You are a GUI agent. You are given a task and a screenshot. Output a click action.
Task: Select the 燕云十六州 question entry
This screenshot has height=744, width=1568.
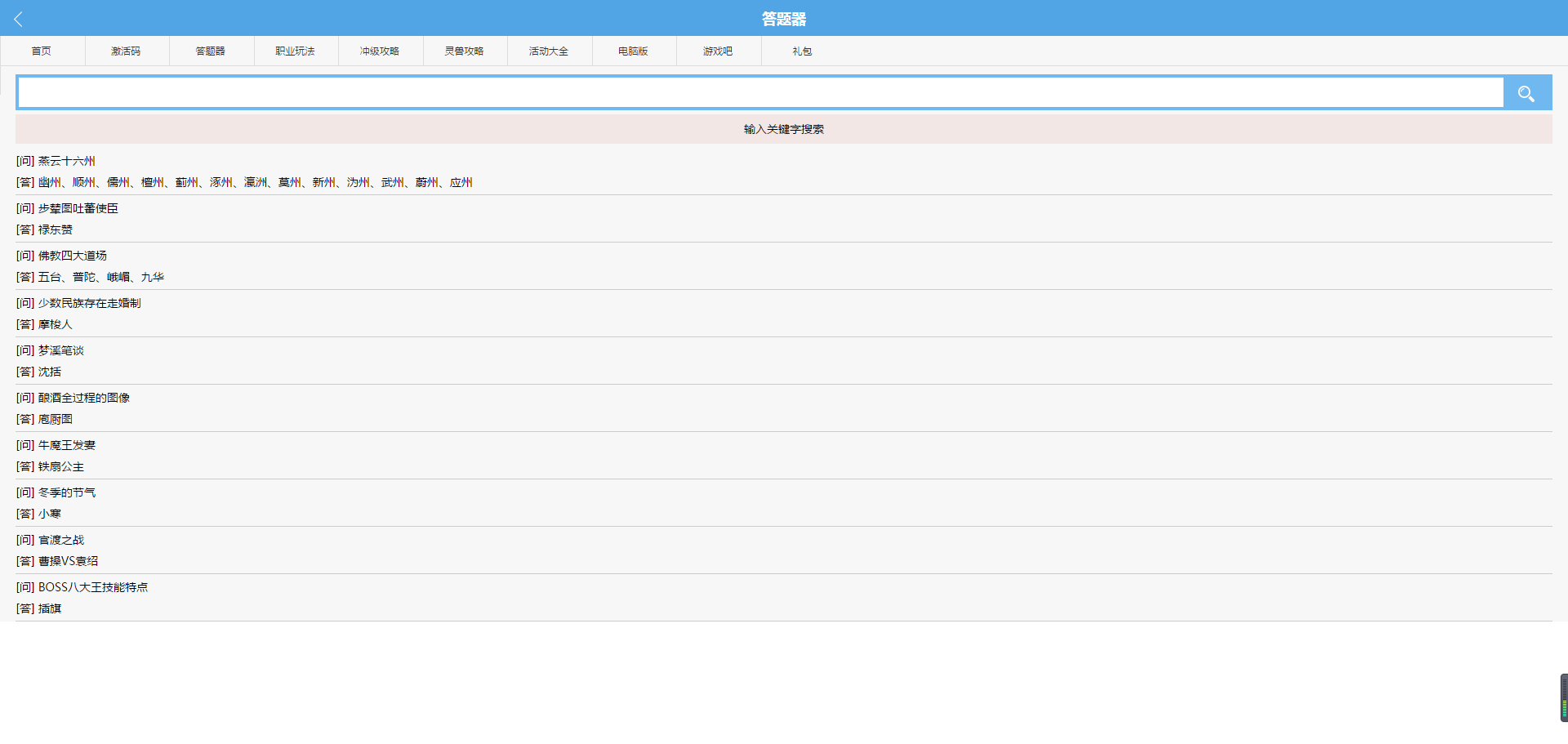(66, 161)
